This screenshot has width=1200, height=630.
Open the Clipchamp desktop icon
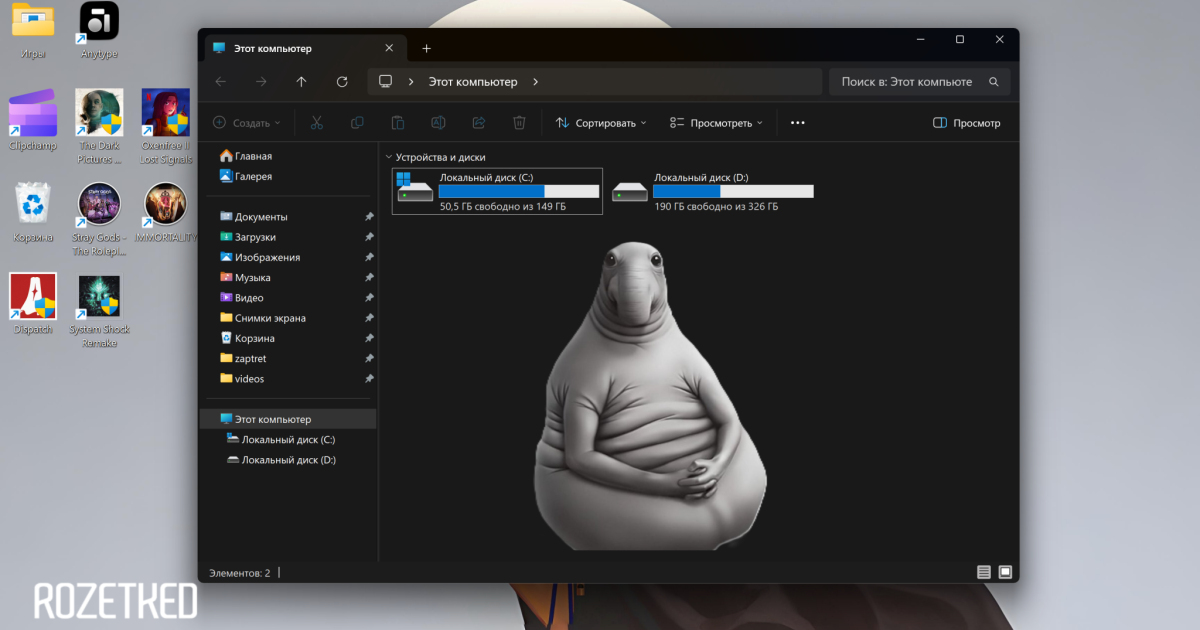click(x=33, y=115)
